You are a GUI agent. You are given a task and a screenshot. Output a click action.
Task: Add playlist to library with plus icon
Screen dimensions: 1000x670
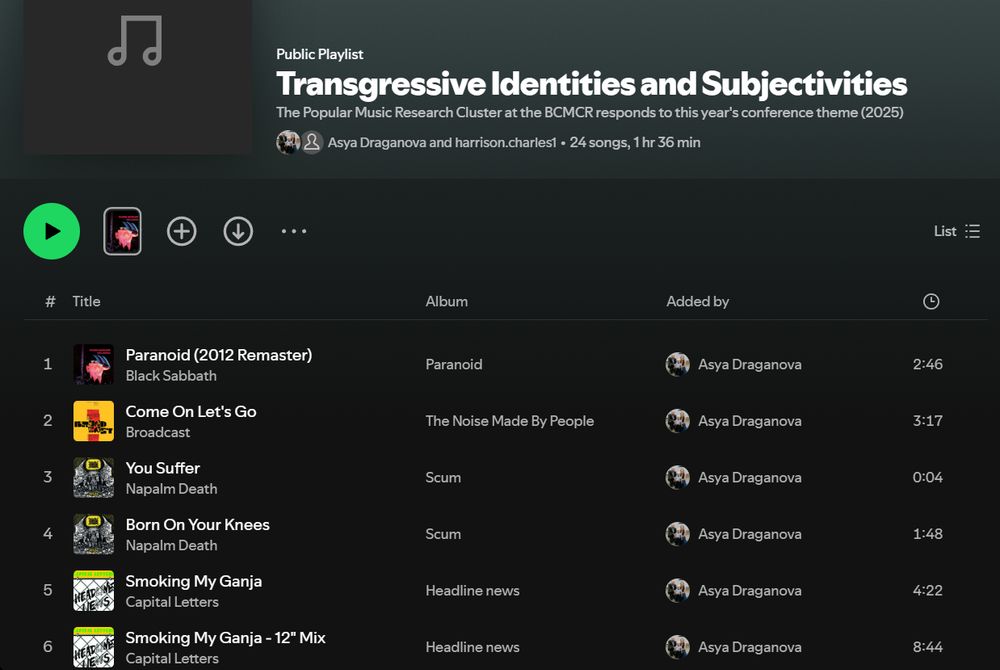coord(182,231)
